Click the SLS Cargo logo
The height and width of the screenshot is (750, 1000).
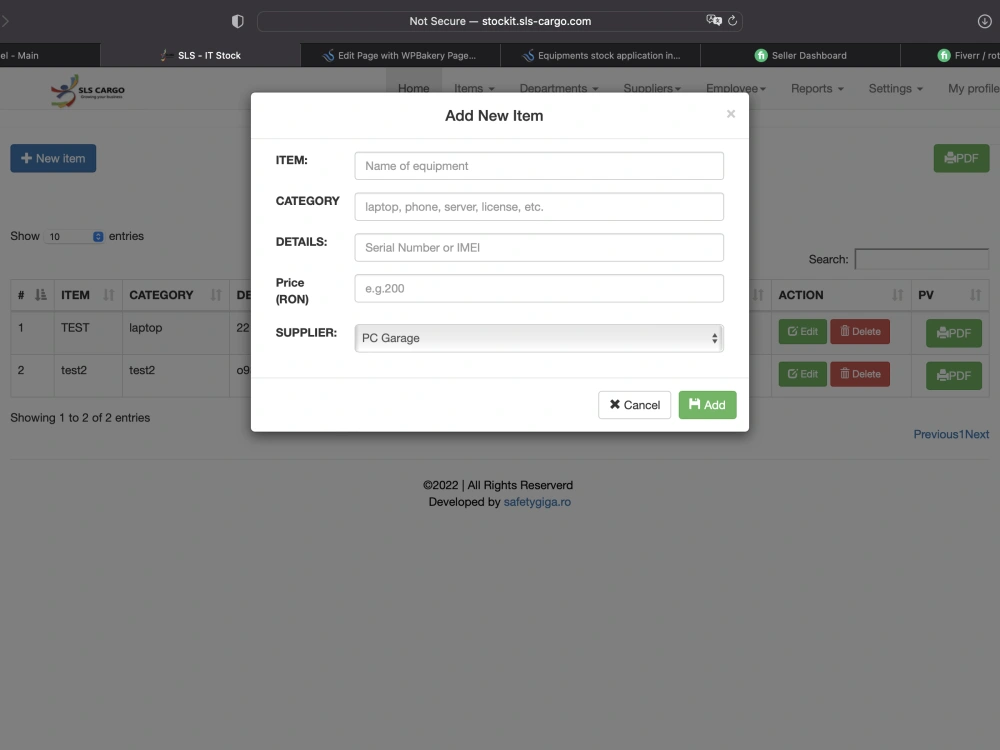[87, 91]
